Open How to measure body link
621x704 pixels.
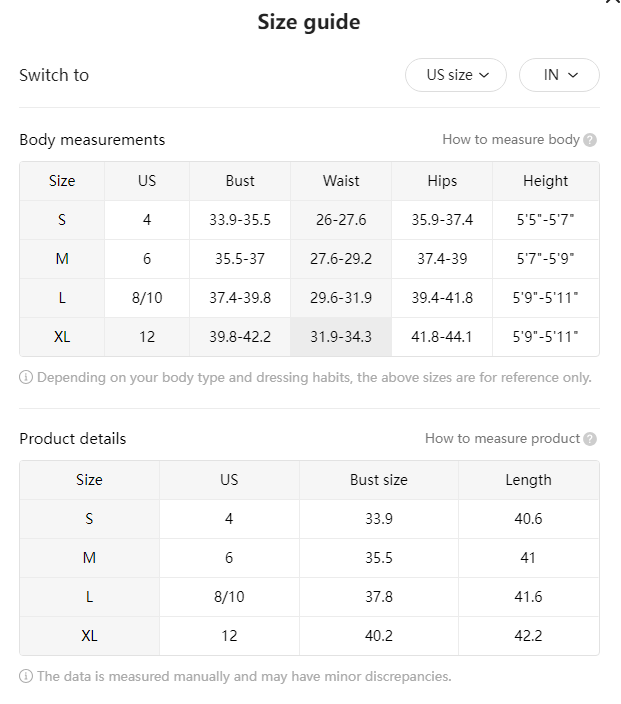[511, 140]
